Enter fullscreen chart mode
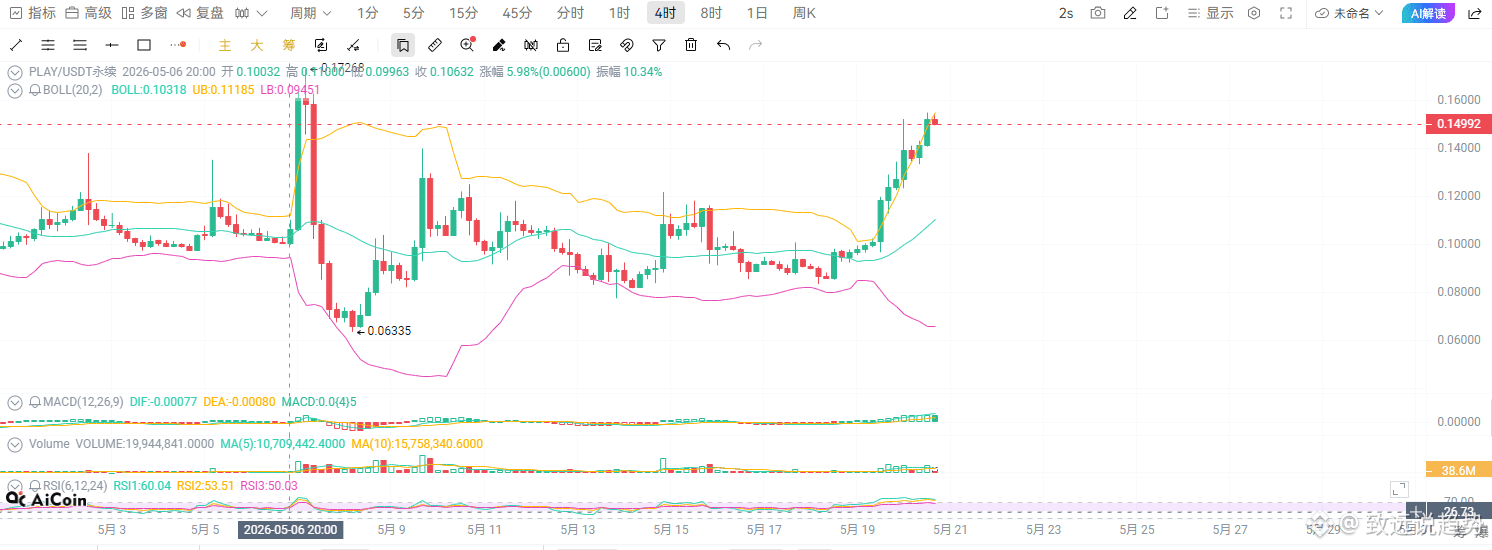1492x550 pixels. point(1286,13)
